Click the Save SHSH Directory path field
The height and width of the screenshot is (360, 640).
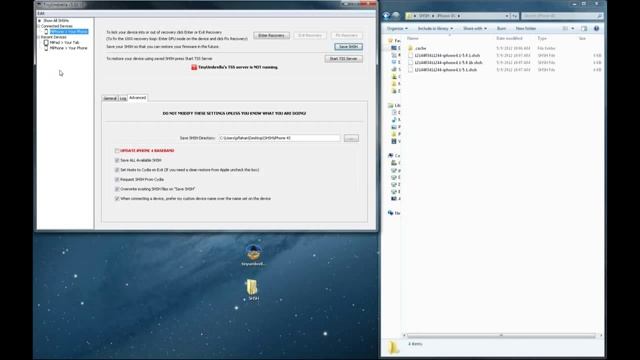pos(279,138)
